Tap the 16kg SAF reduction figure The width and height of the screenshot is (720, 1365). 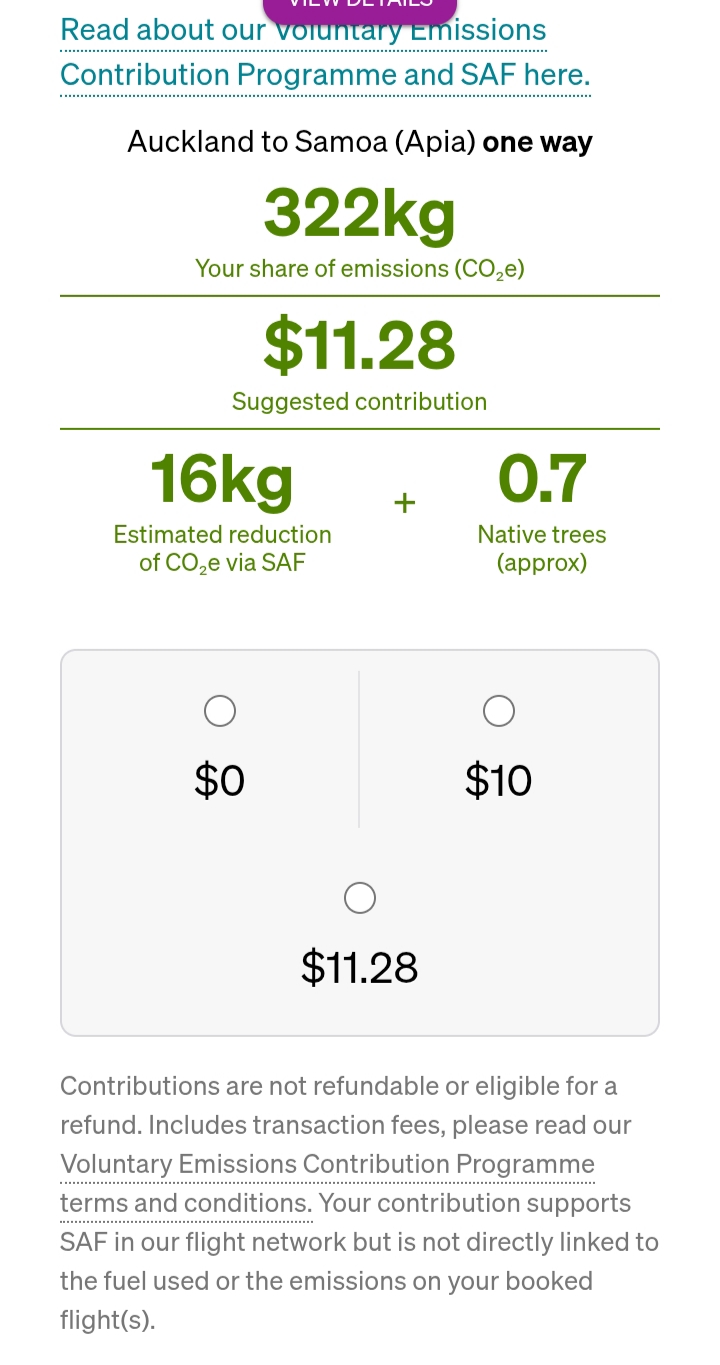click(222, 479)
